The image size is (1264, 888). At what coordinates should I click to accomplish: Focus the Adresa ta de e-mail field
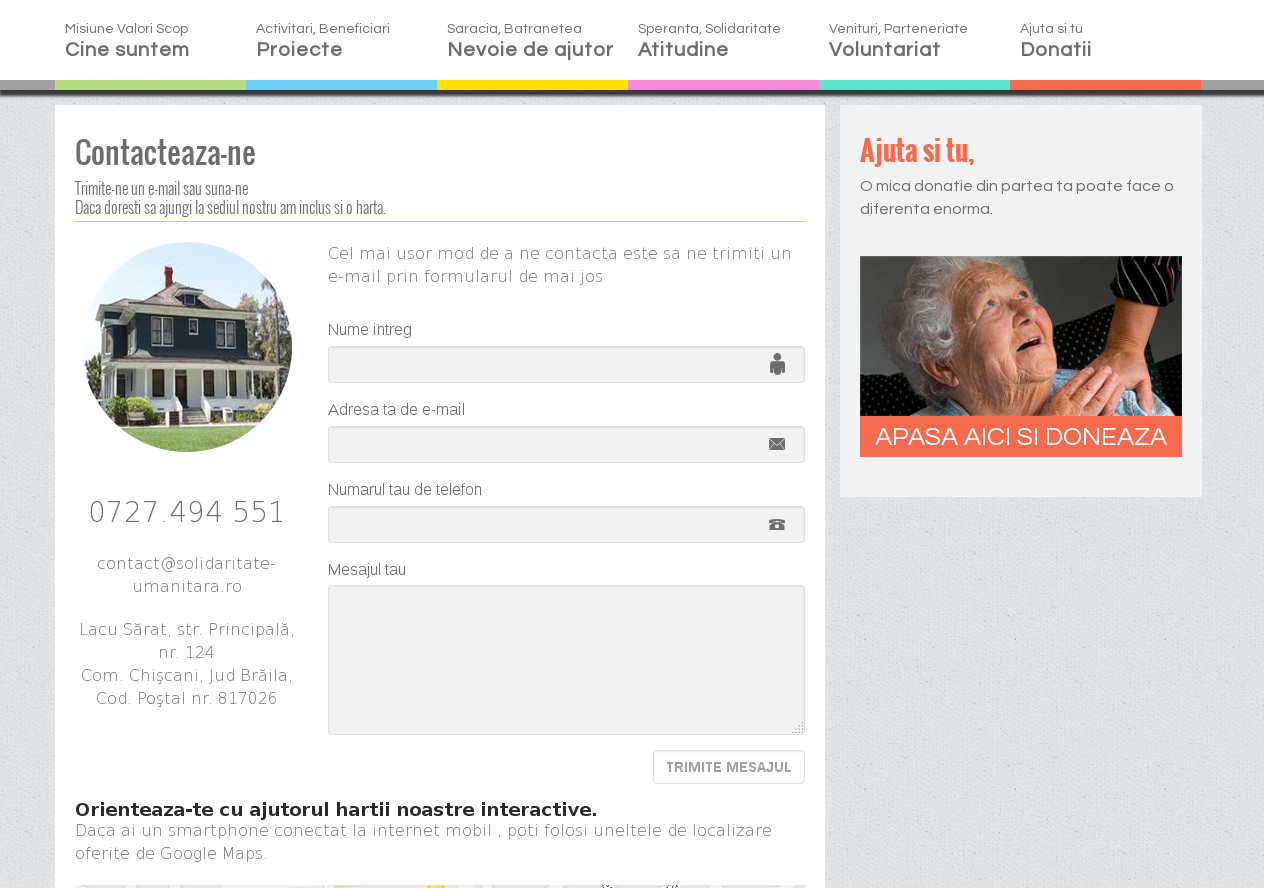click(566, 444)
